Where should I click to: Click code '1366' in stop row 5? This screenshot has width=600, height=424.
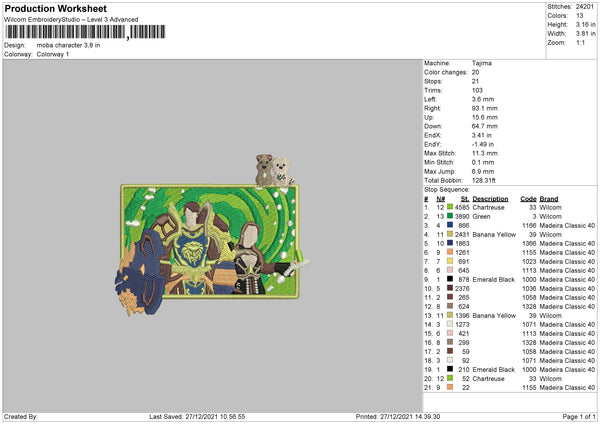529,243
